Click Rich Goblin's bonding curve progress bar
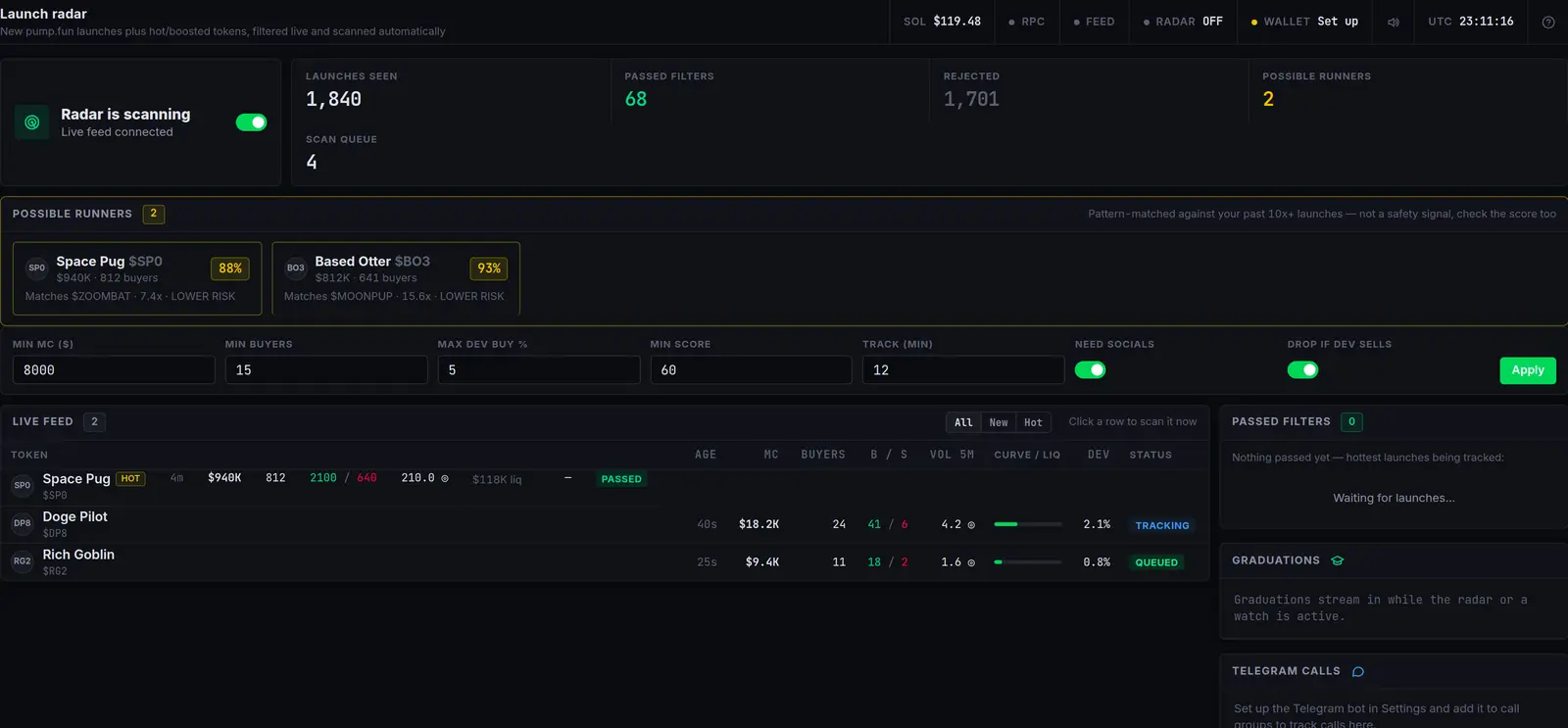 [x=1028, y=562]
